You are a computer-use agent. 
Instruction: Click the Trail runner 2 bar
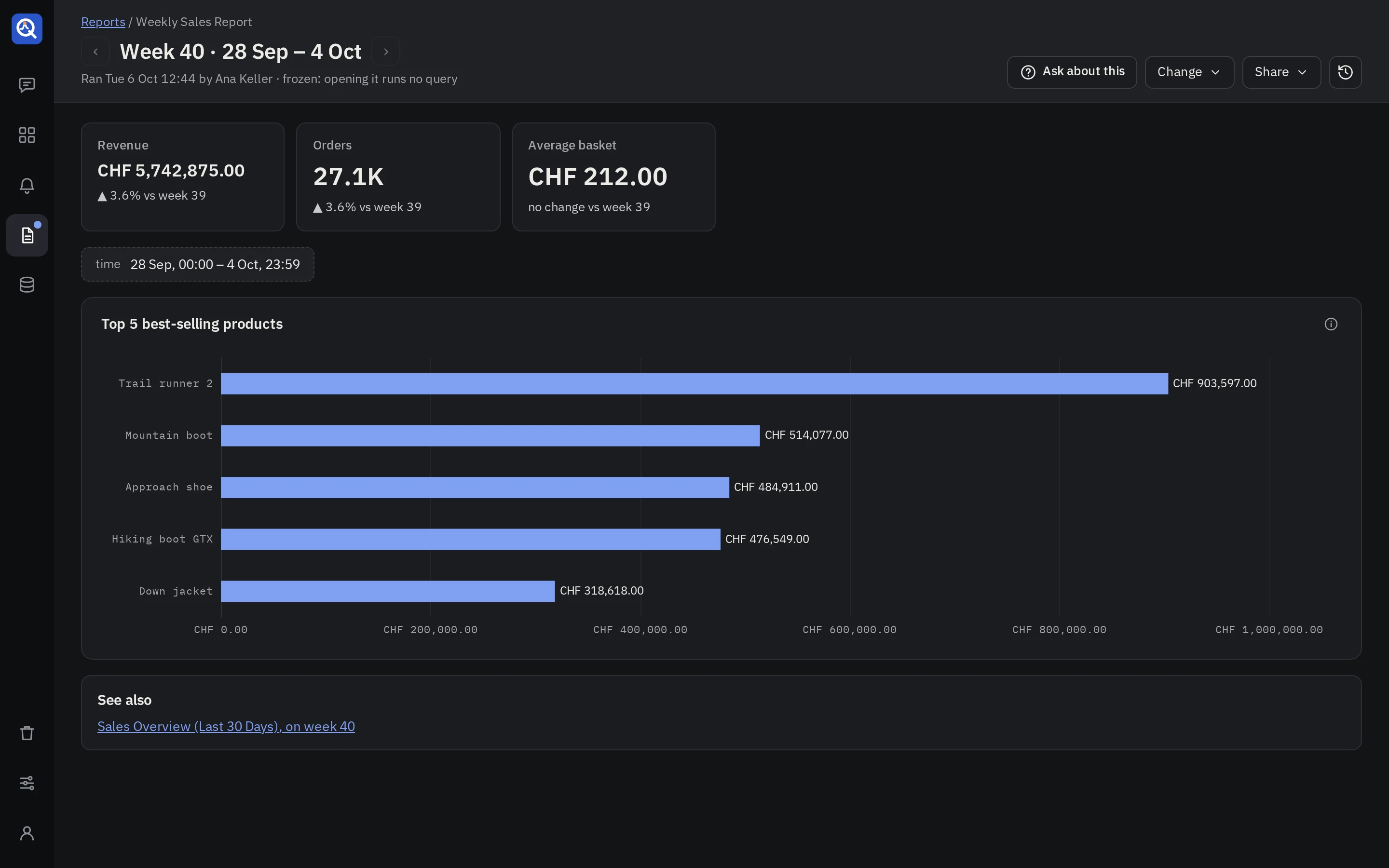(694, 383)
